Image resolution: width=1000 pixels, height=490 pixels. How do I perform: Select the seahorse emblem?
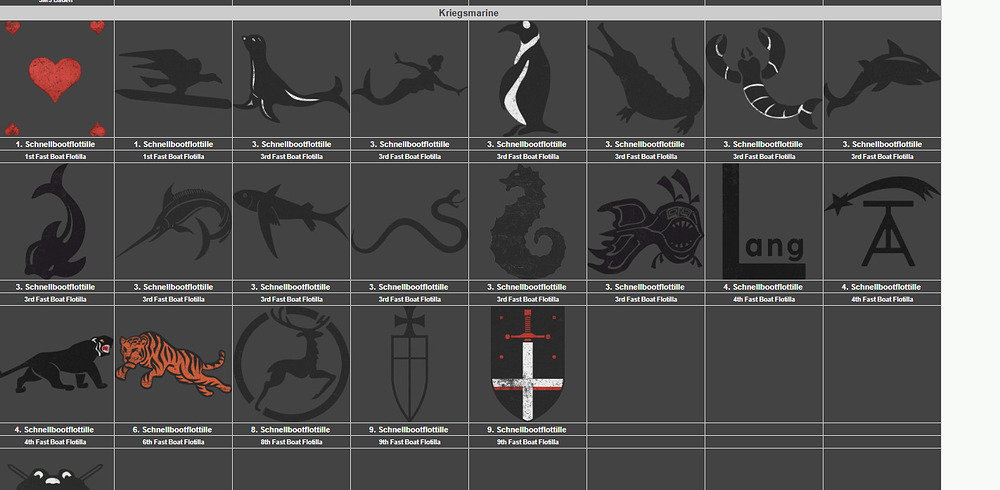point(527,221)
